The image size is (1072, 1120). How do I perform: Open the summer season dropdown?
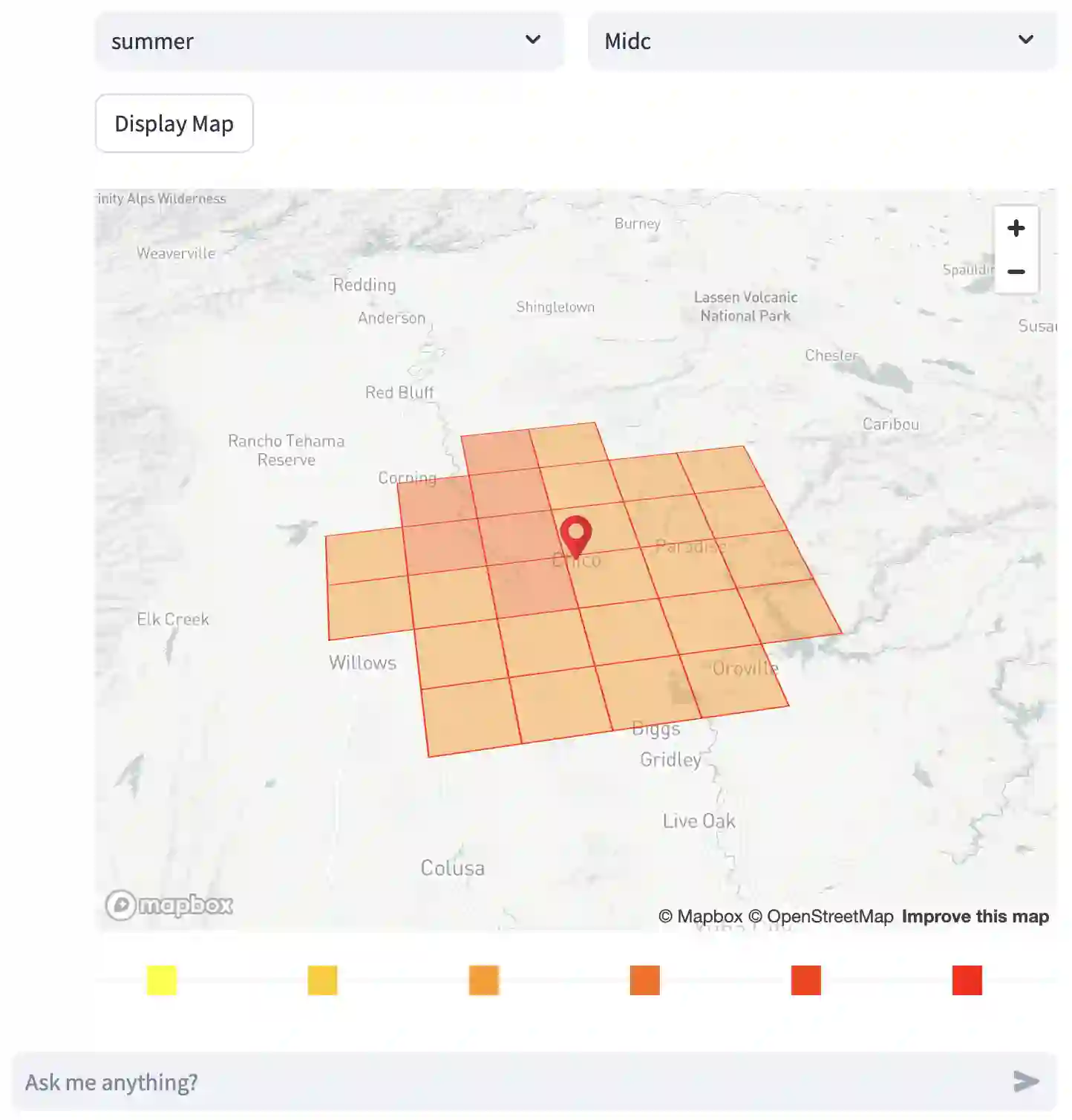(x=329, y=41)
